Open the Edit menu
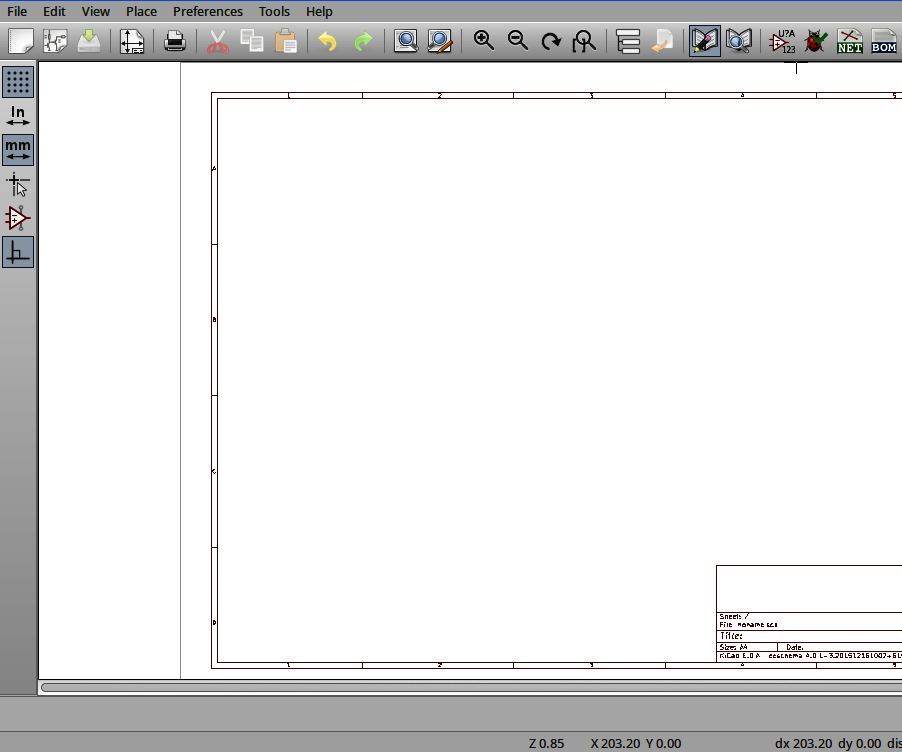This screenshot has width=902, height=752. click(x=54, y=12)
